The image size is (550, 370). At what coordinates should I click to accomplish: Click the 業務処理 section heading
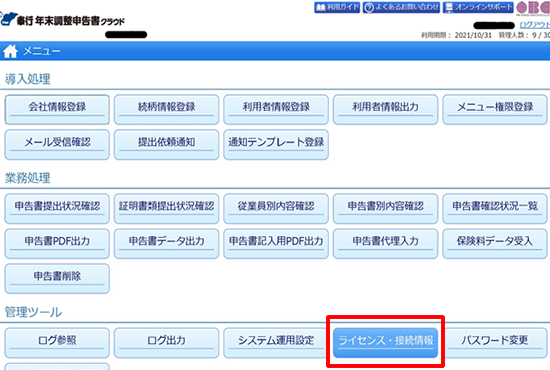(28, 178)
